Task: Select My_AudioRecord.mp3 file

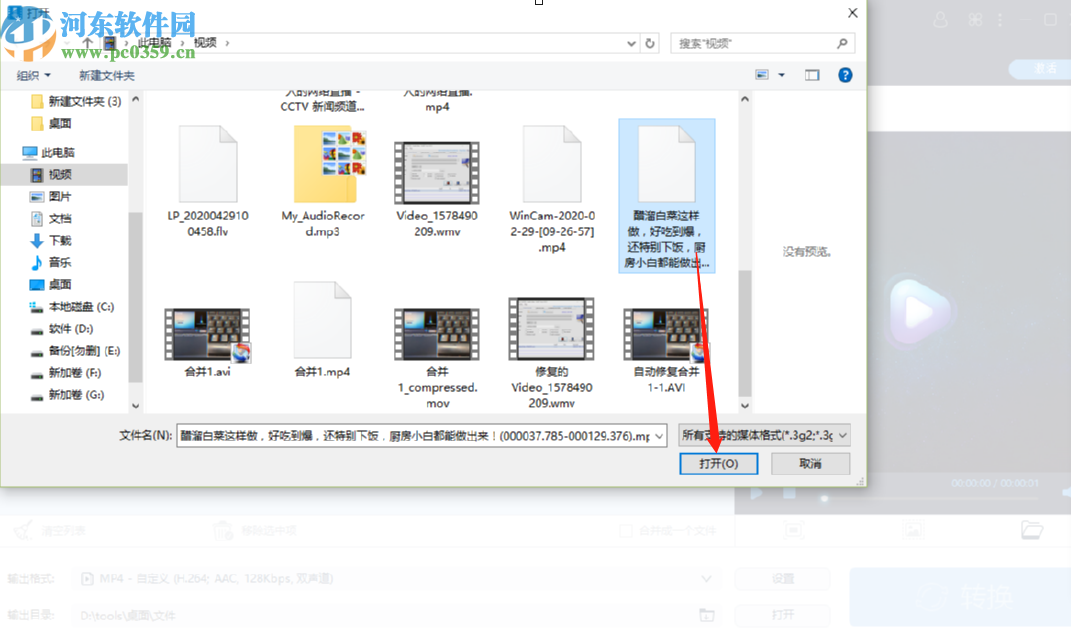Action: [x=322, y=181]
